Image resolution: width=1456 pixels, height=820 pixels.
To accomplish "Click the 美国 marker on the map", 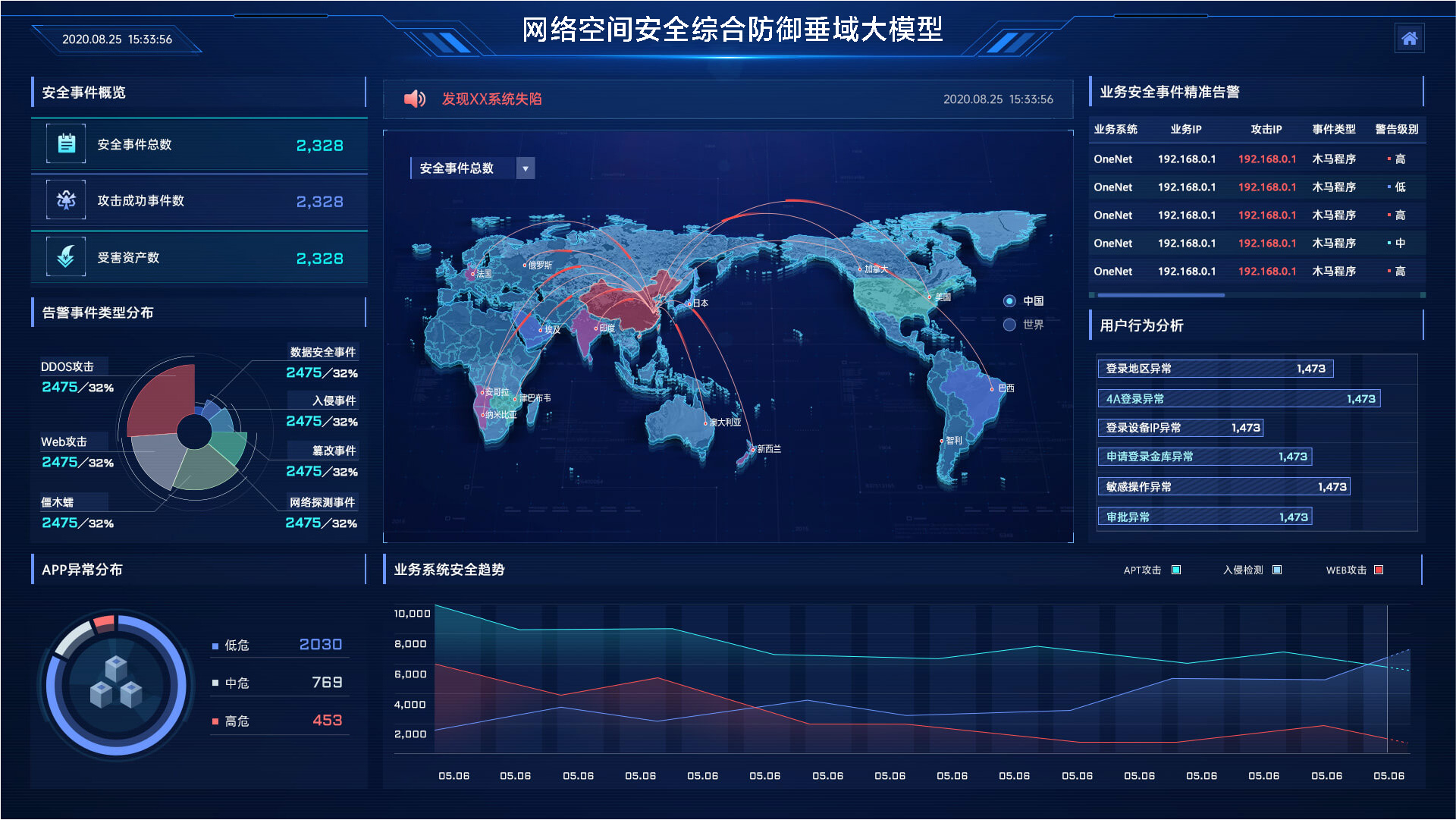I will click(930, 297).
